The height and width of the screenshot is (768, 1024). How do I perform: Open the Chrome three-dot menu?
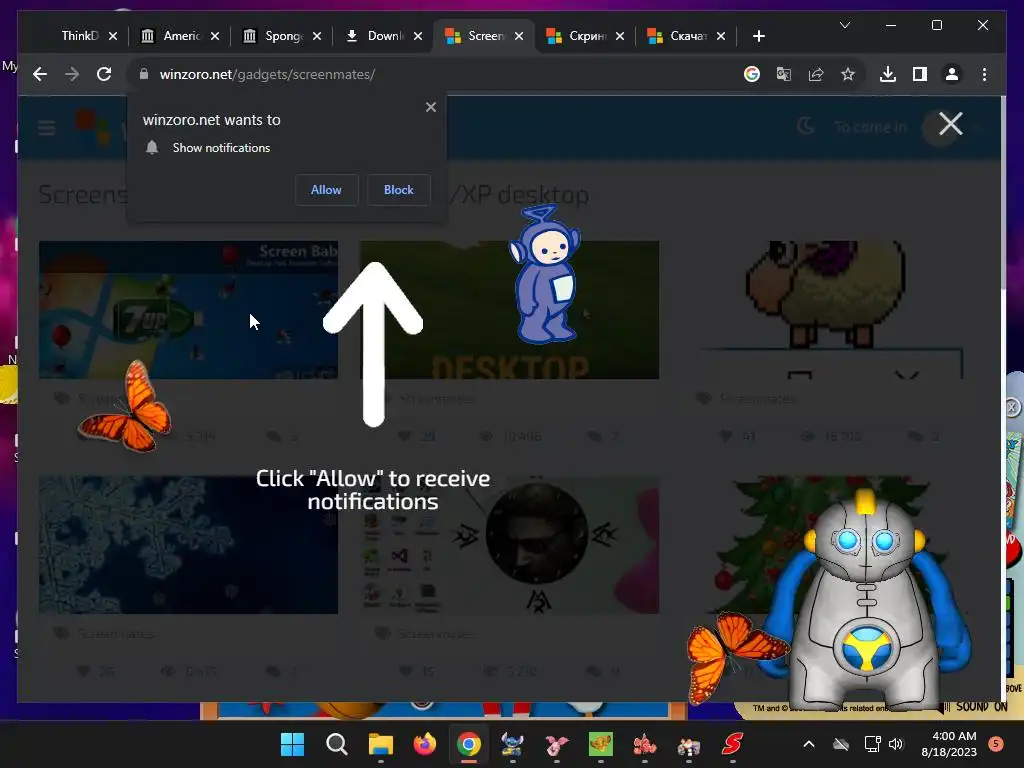pos(984,74)
